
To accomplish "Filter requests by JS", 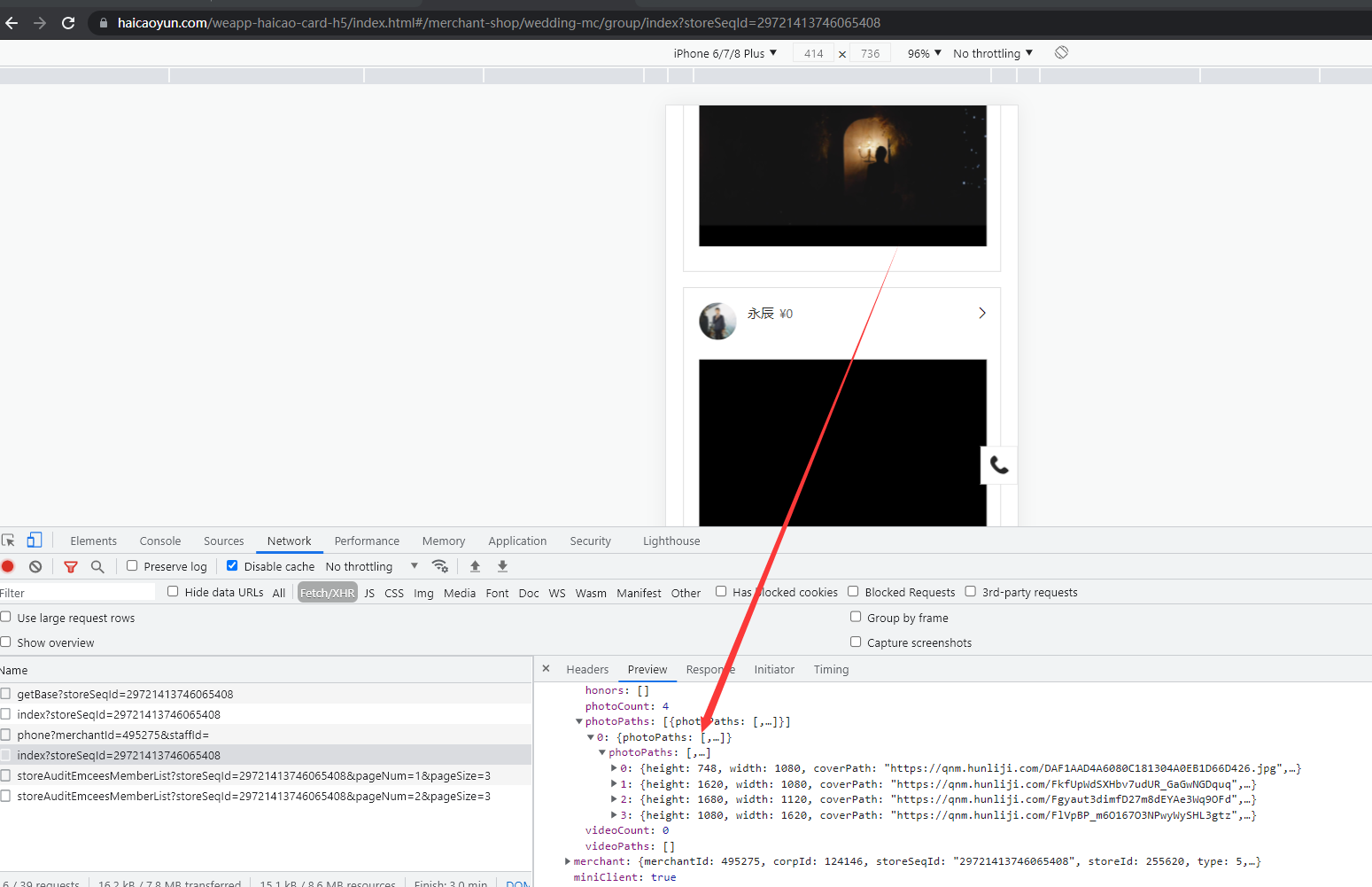I will tap(369, 593).
